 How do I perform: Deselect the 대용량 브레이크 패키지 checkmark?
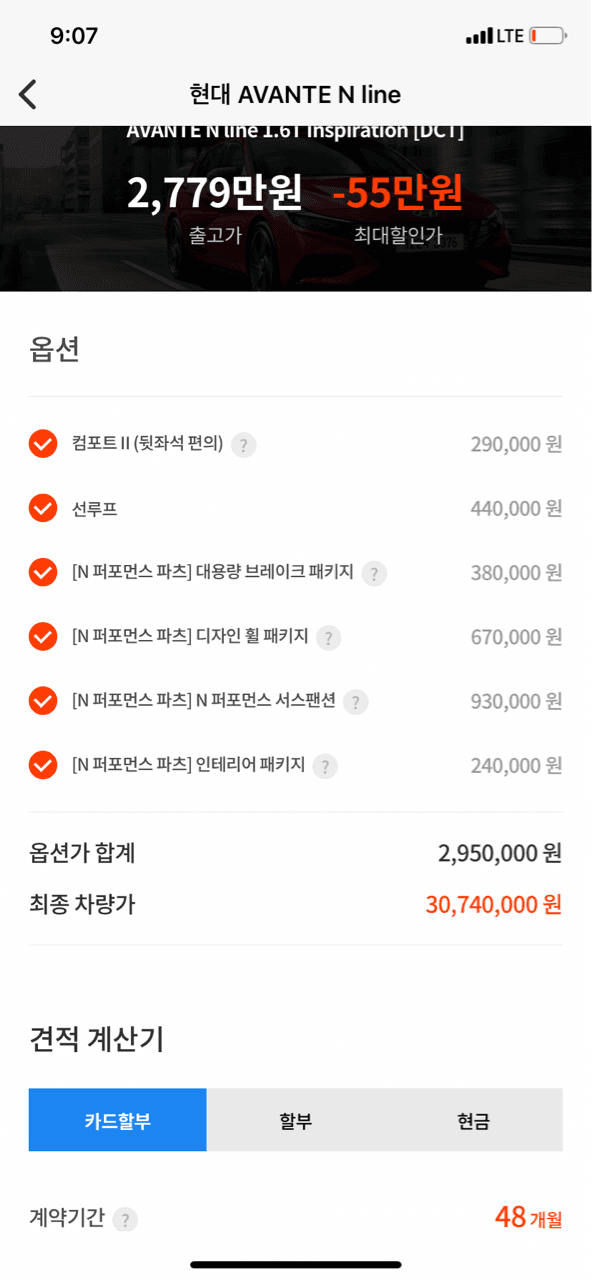coord(42,572)
